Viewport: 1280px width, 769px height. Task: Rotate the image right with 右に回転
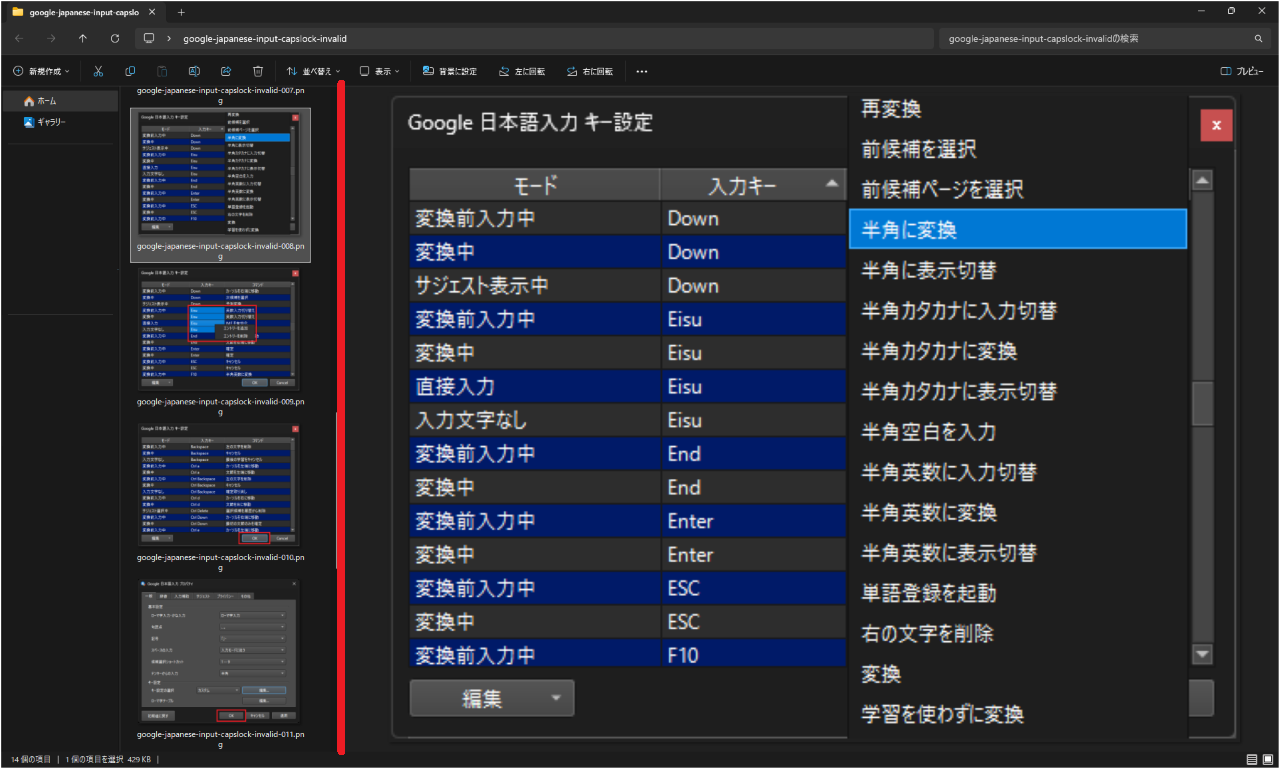[x=588, y=71]
